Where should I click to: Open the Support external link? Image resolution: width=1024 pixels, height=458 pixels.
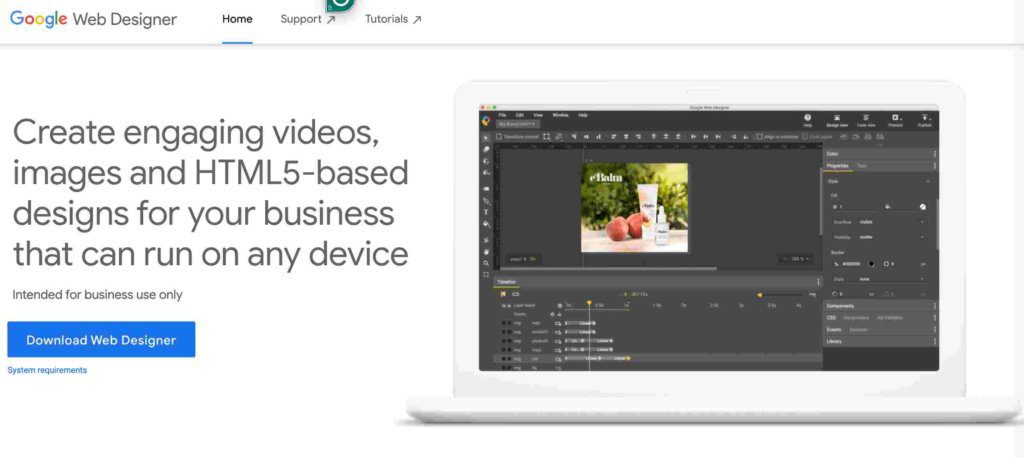308,19
